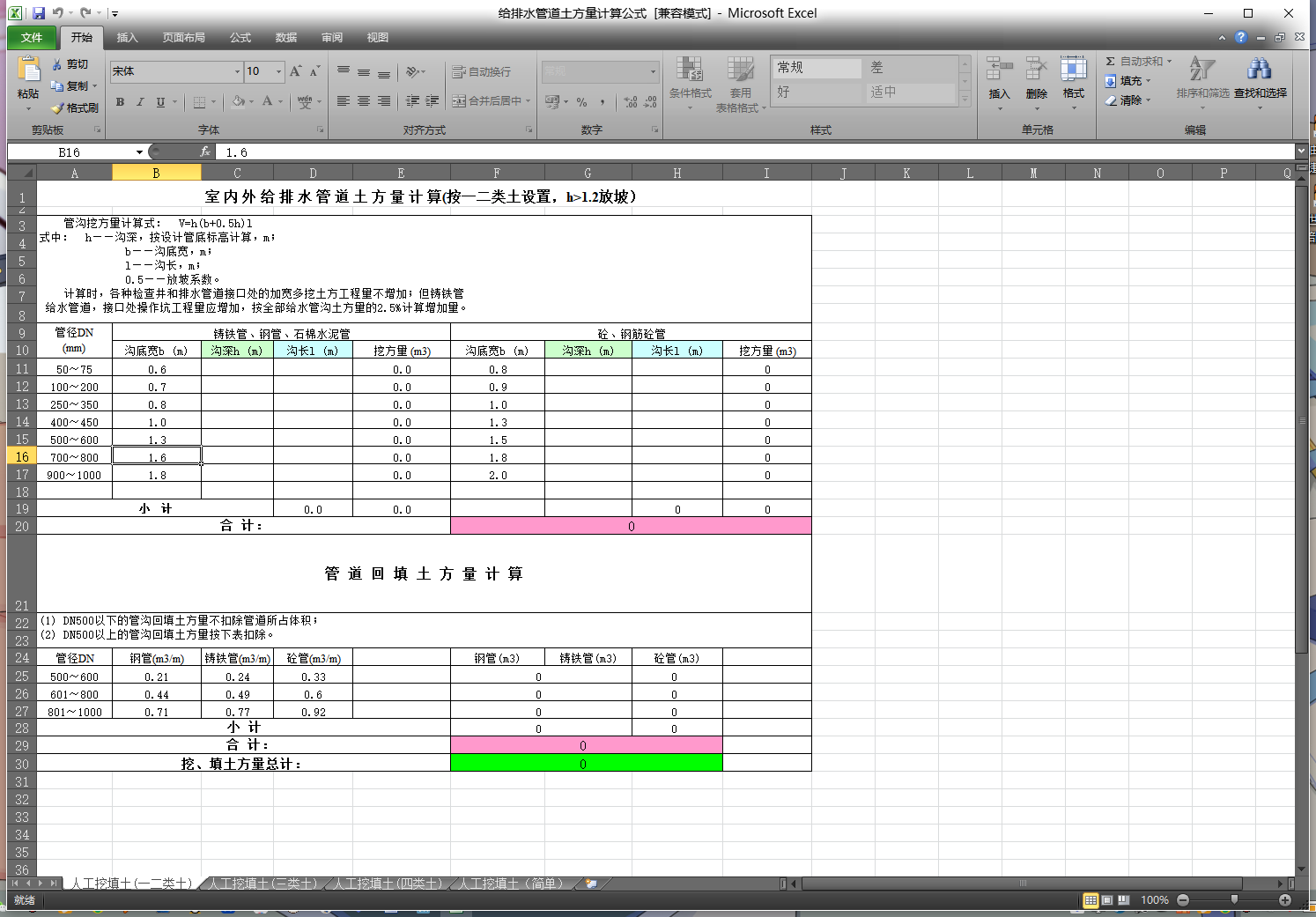Click the Increase Font Size icon
This screenshot has height=917, width=1316.
(296, 71)
